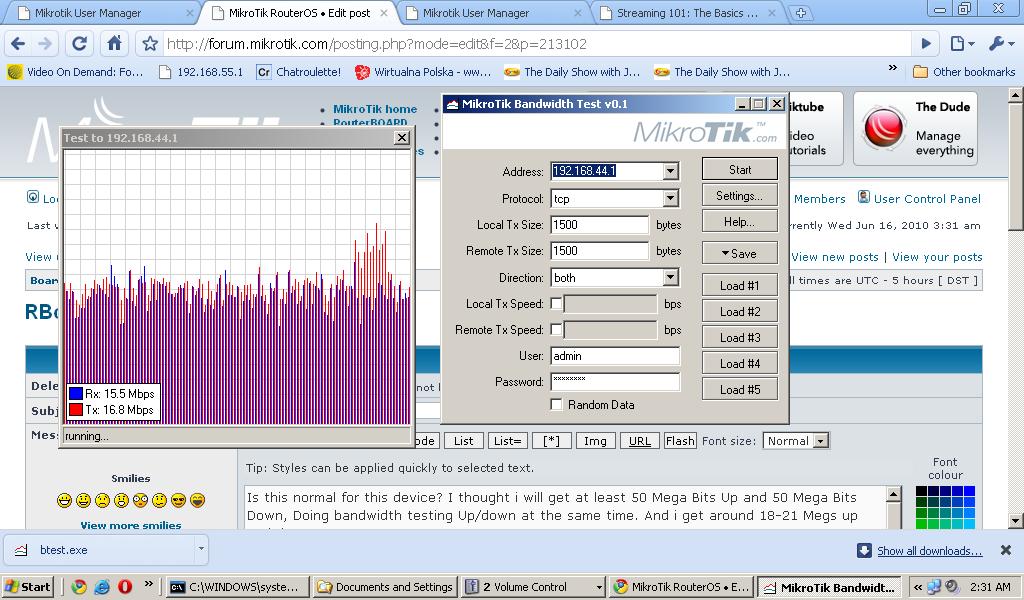Click the Start button in Bandwidth Test
Image resolution: width=1024 pixels, height=600 pixels.
tap(740, 169)
